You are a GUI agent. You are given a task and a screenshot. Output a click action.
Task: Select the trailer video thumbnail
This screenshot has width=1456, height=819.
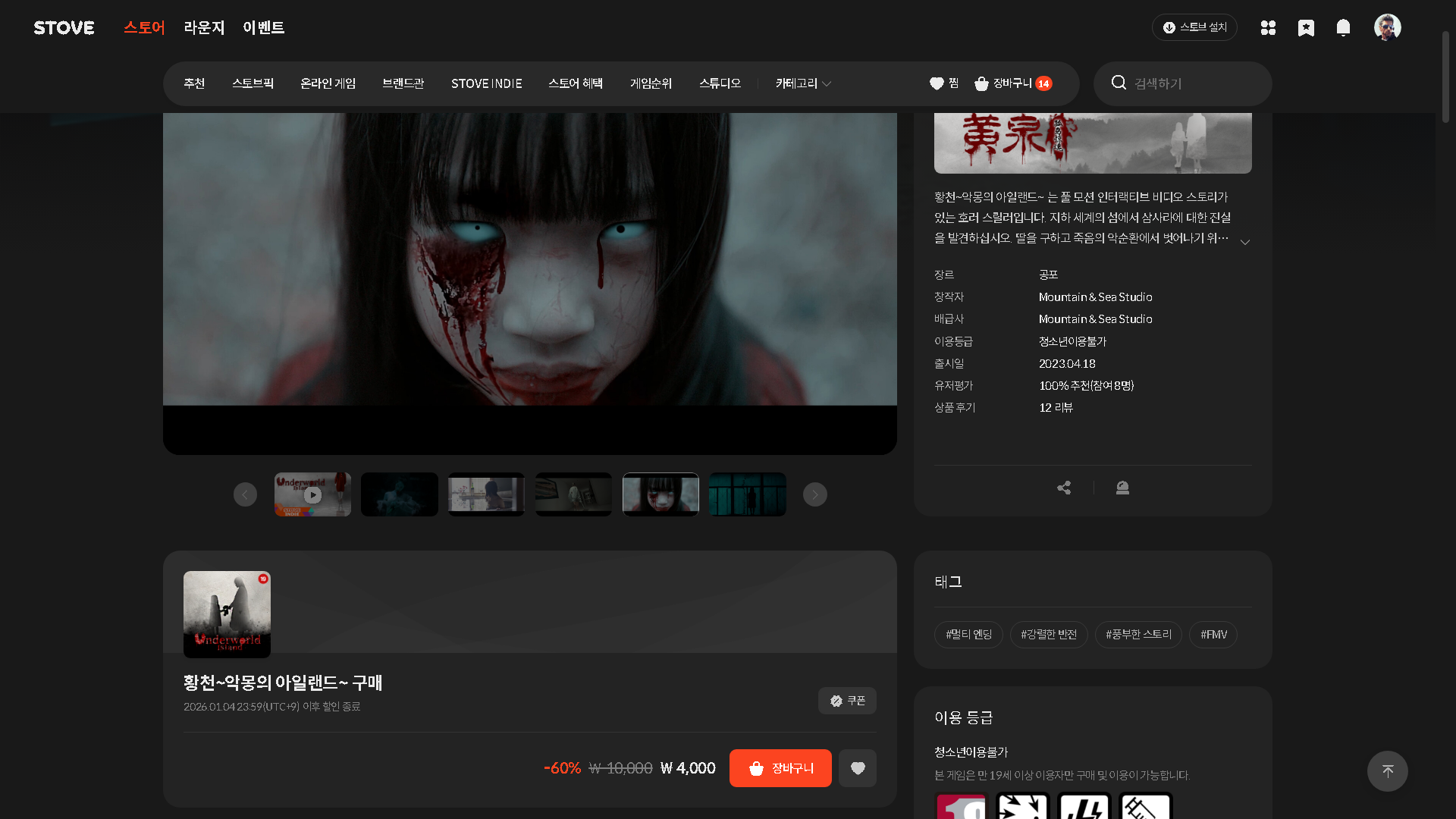click(x=312, y=494)
